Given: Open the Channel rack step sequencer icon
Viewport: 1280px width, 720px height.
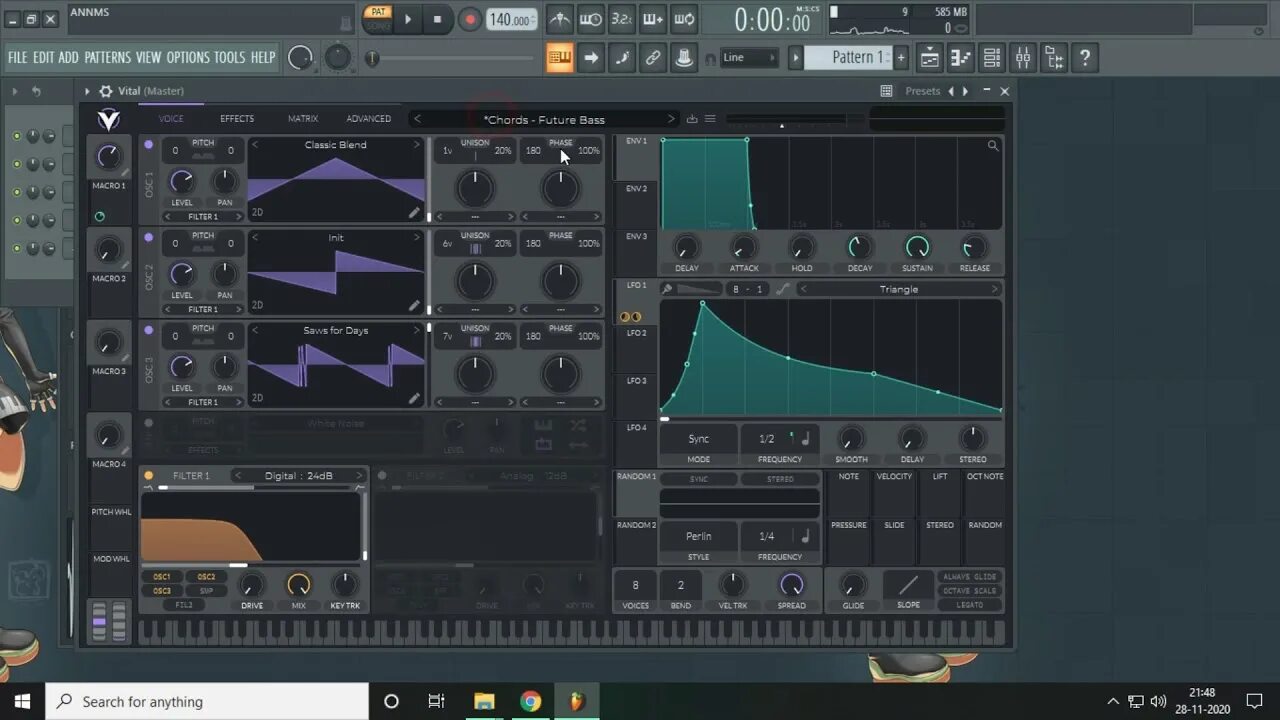Looking at the screenshot, I should point(992,58).
